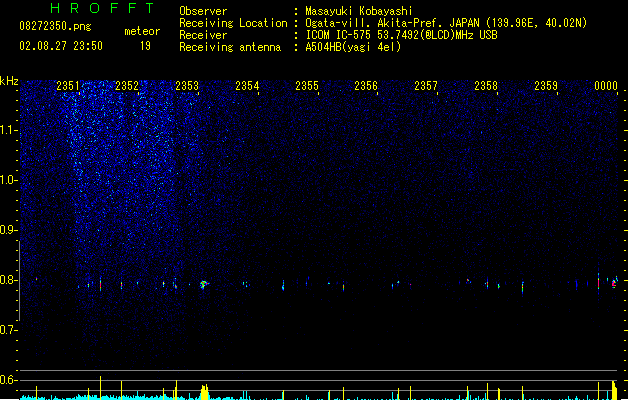Screen dimensions: 629x400
Task: Select the filename 08272350.png
Action: pyautogui.click(x=55, y=26)
